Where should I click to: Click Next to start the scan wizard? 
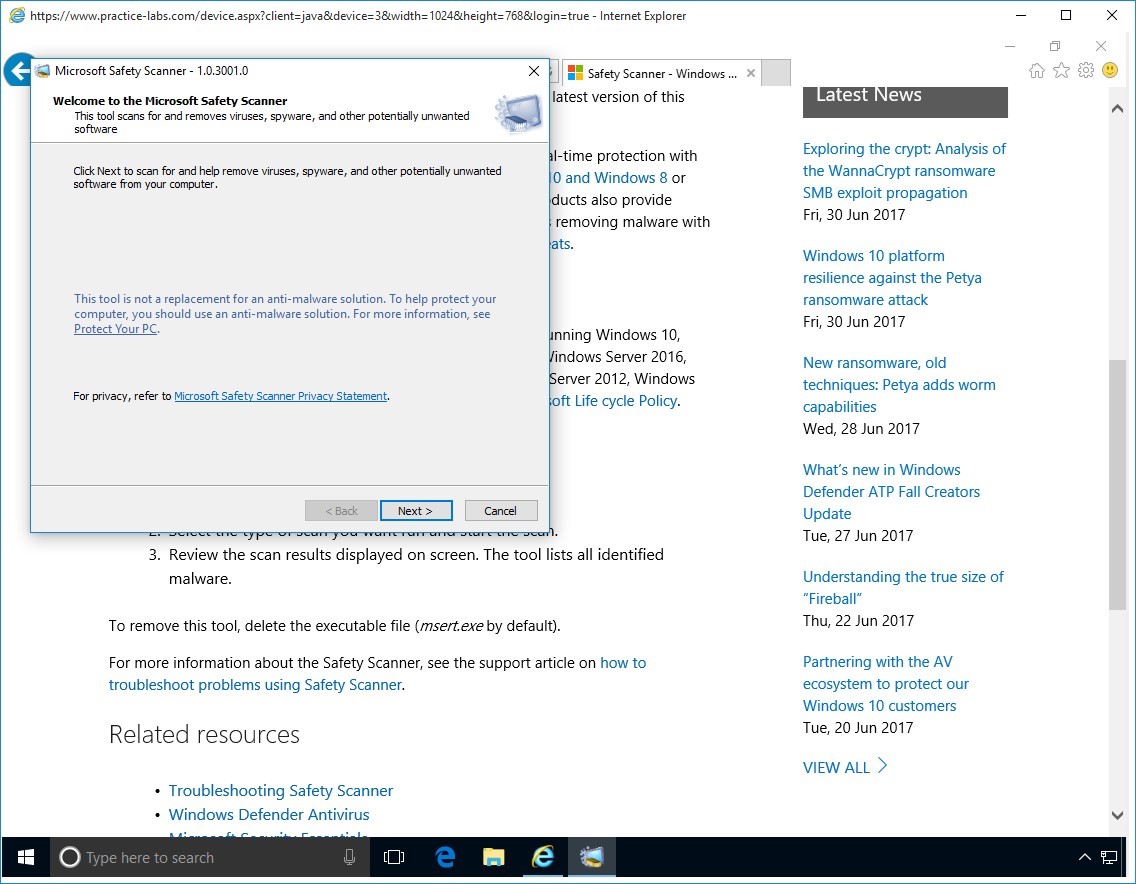pos(416,511)
